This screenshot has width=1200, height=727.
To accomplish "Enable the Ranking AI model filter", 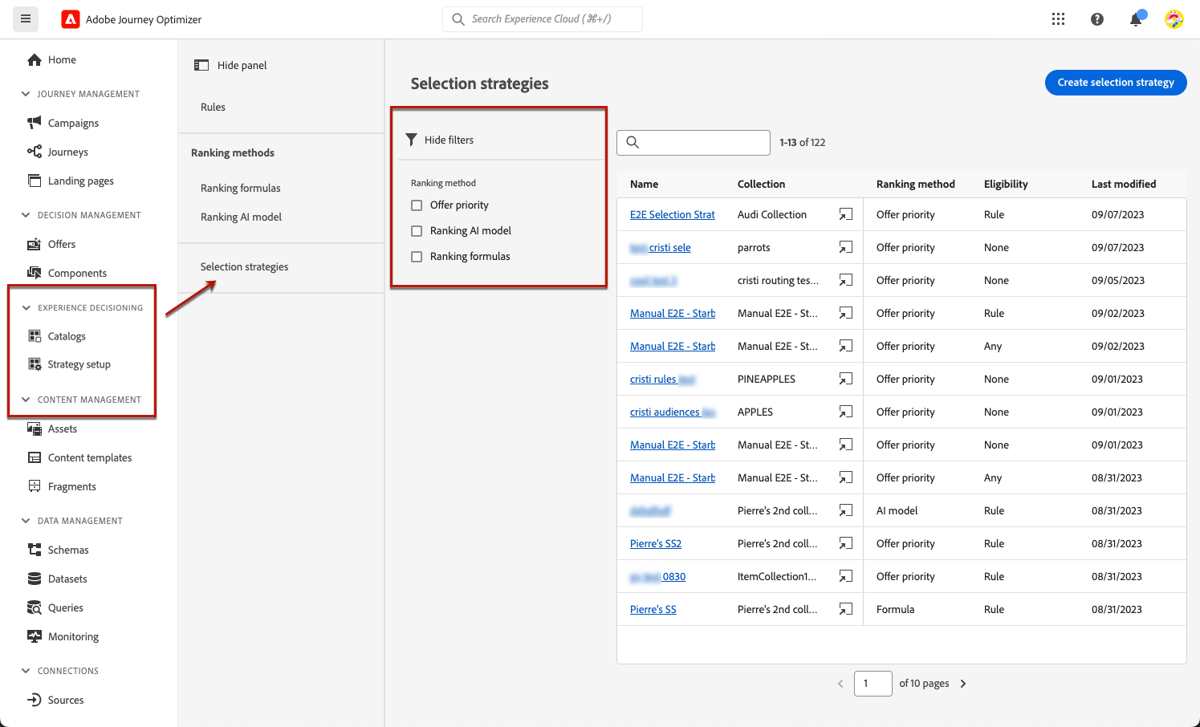I will pos(416,230).
